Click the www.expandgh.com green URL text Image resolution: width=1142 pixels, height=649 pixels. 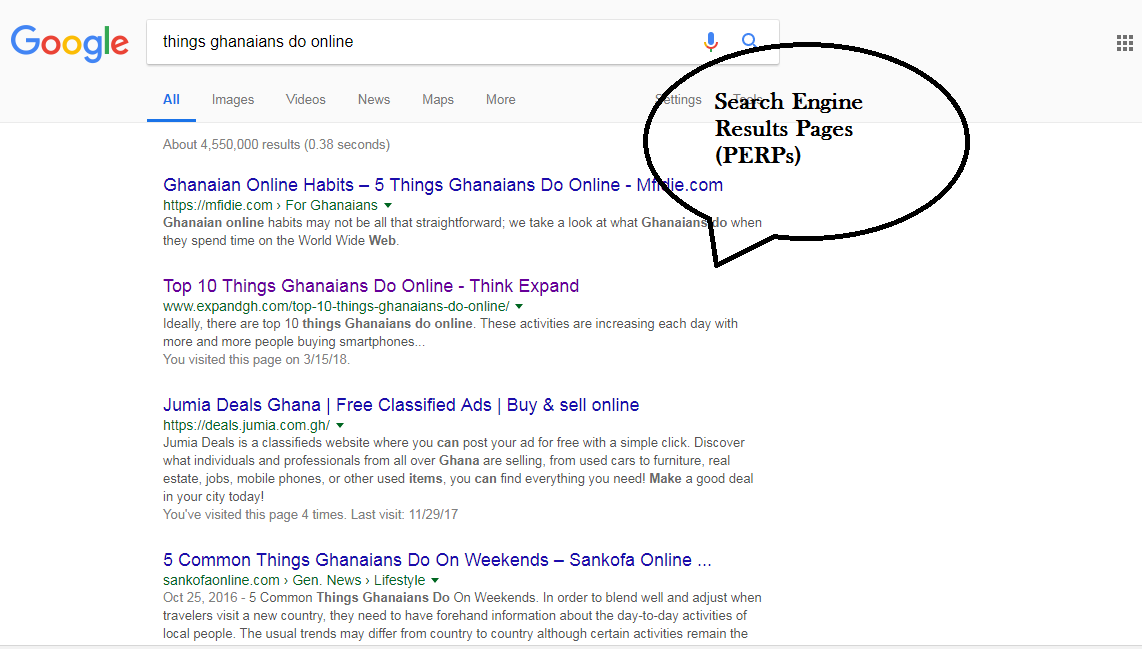click(x=336, y=307)
